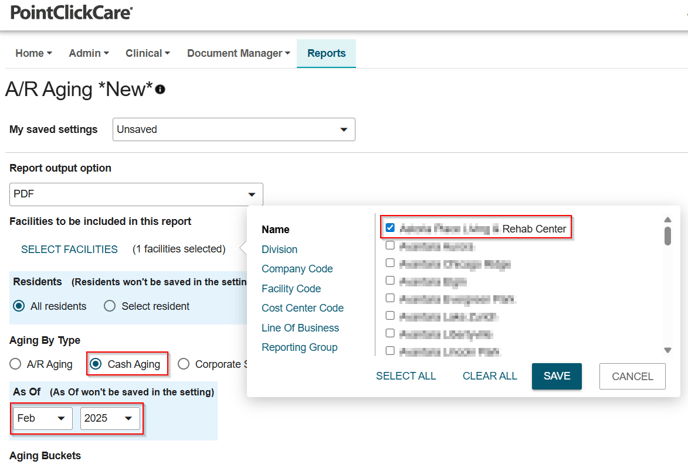Click the facility list scrollbar thumb
Viewport: 688px width, 468px height.
(x=667, y=236)
